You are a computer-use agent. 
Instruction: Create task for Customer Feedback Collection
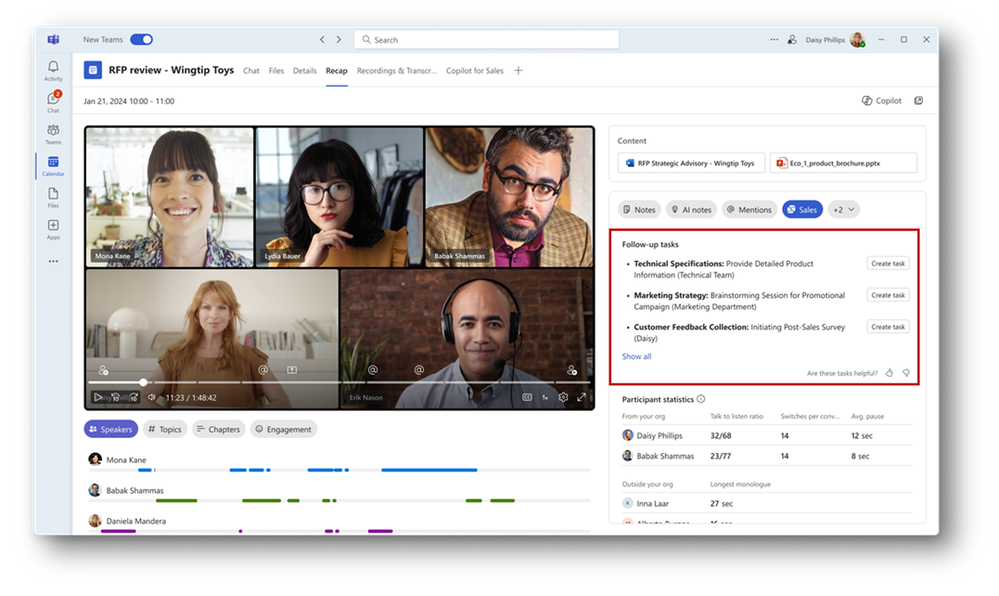coord(888,327)
